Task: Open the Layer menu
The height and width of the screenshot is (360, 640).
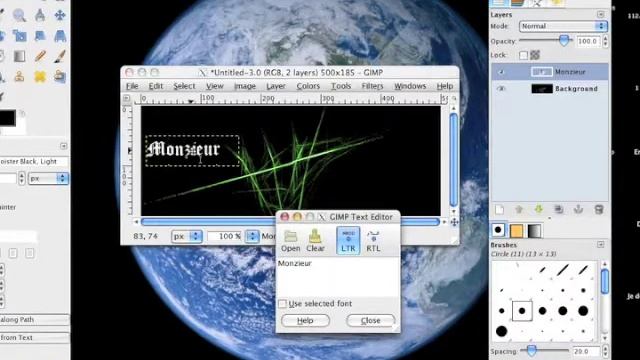Action: (276, 86)
